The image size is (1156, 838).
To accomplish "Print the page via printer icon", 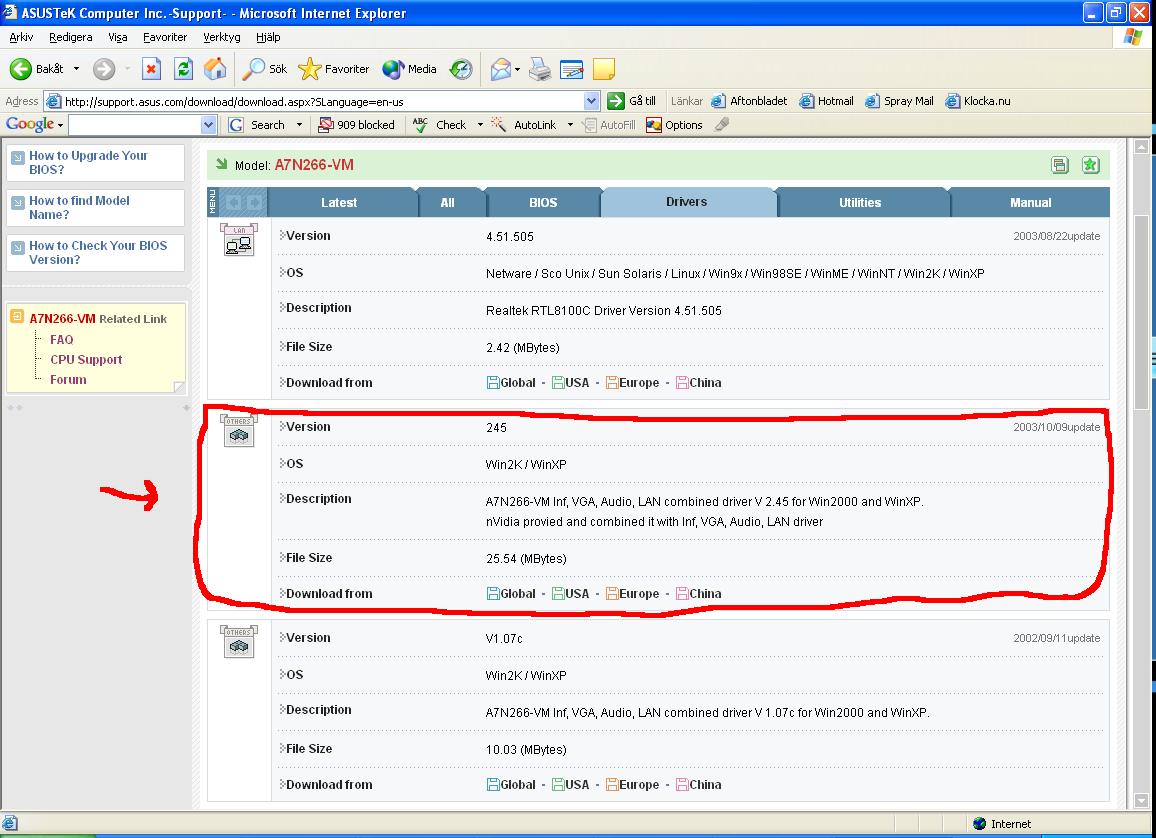I will pyautogui.click(x=540, y=69).
